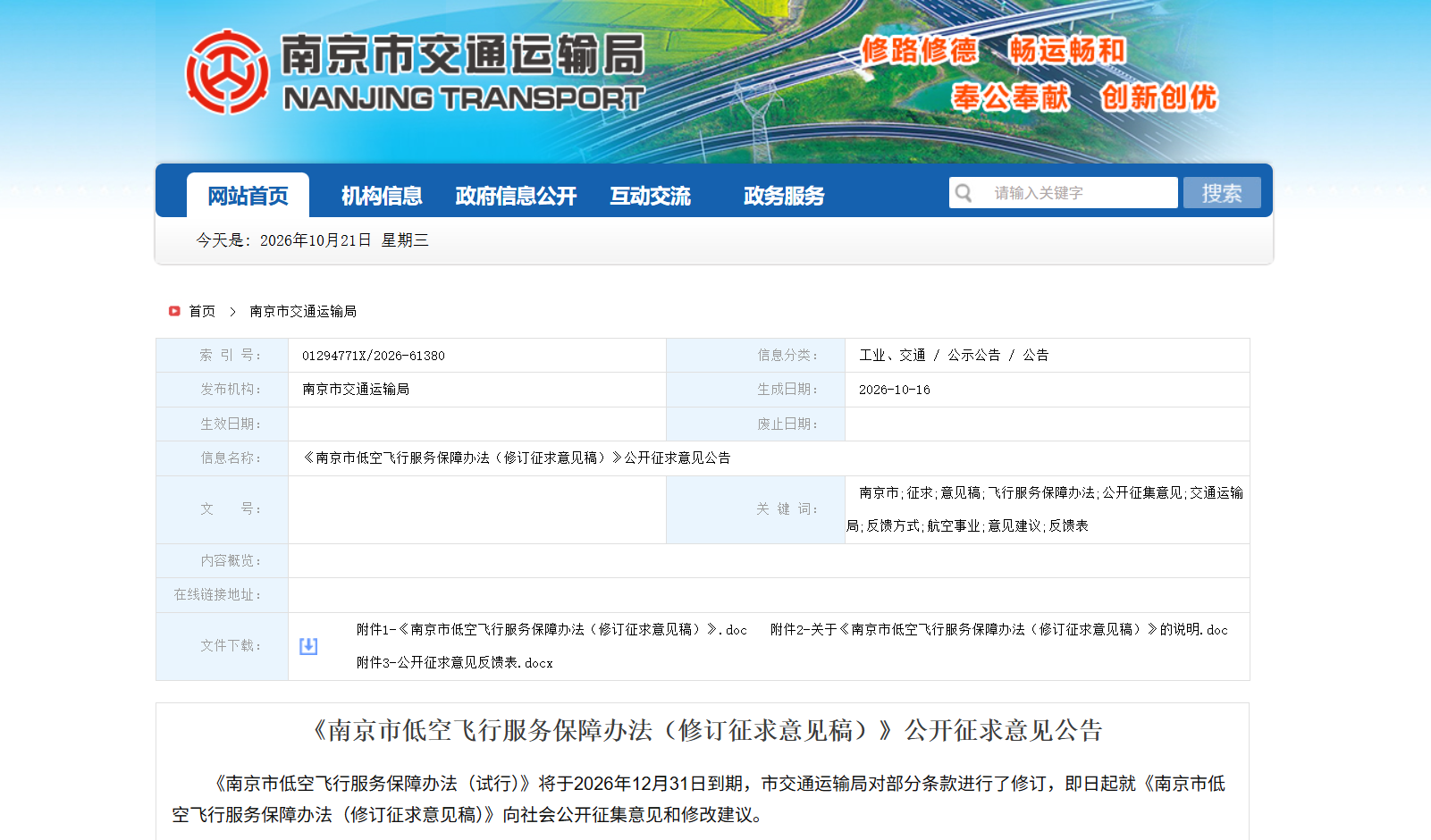Click the Nanjing Transport red logo emblem
The height and width of the screenshot is (840, 1431).
tap(227, 72)
